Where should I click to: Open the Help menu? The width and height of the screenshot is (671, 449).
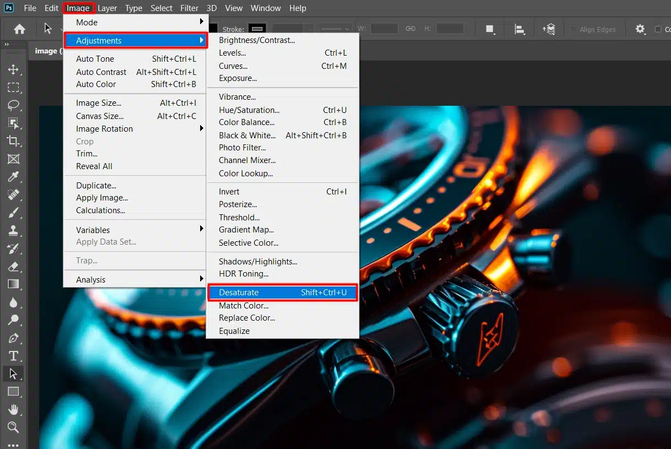297,8
